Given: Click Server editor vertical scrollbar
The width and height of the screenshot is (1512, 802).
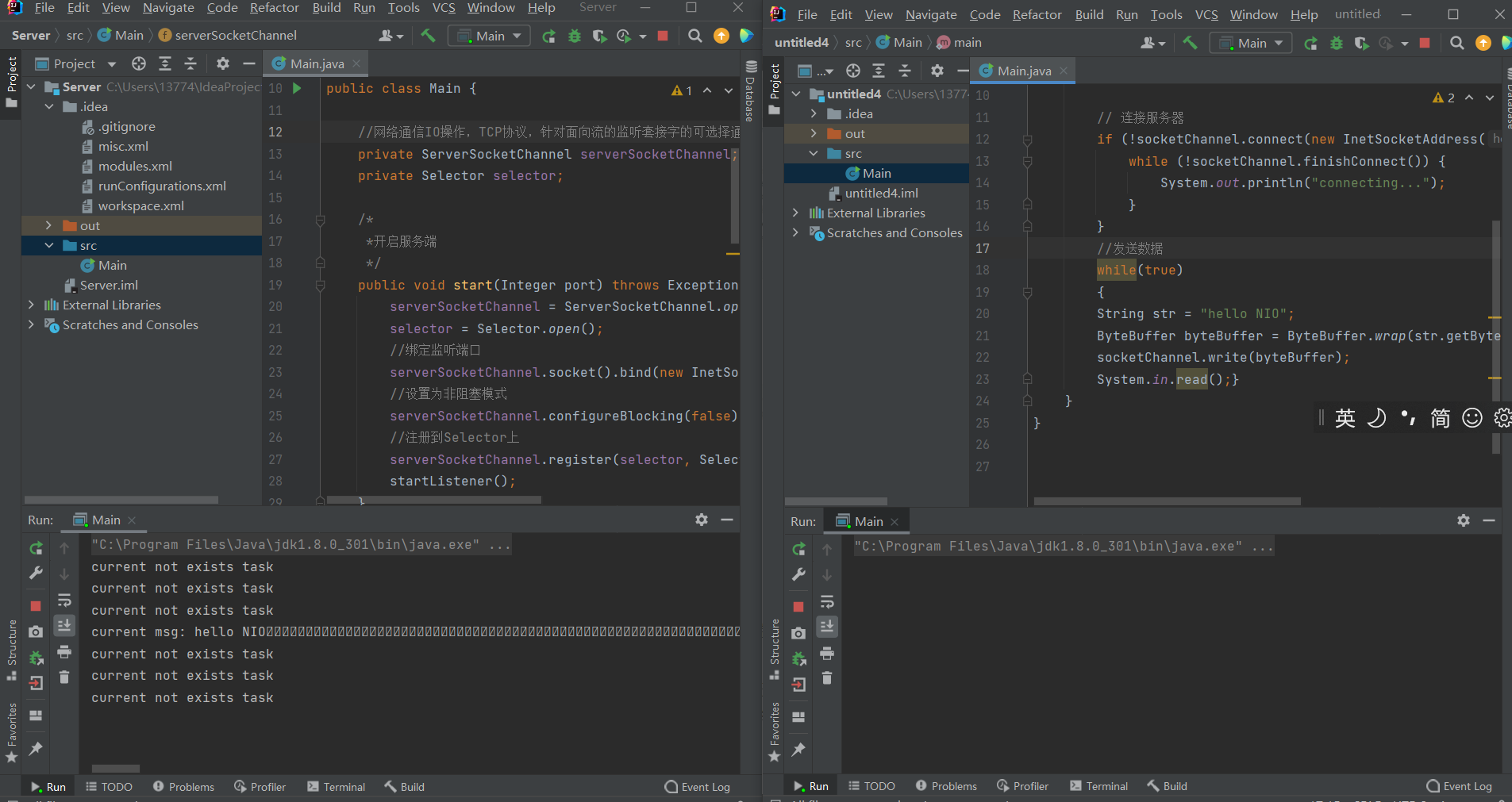Looking at the screenshot, I should 735,195.
